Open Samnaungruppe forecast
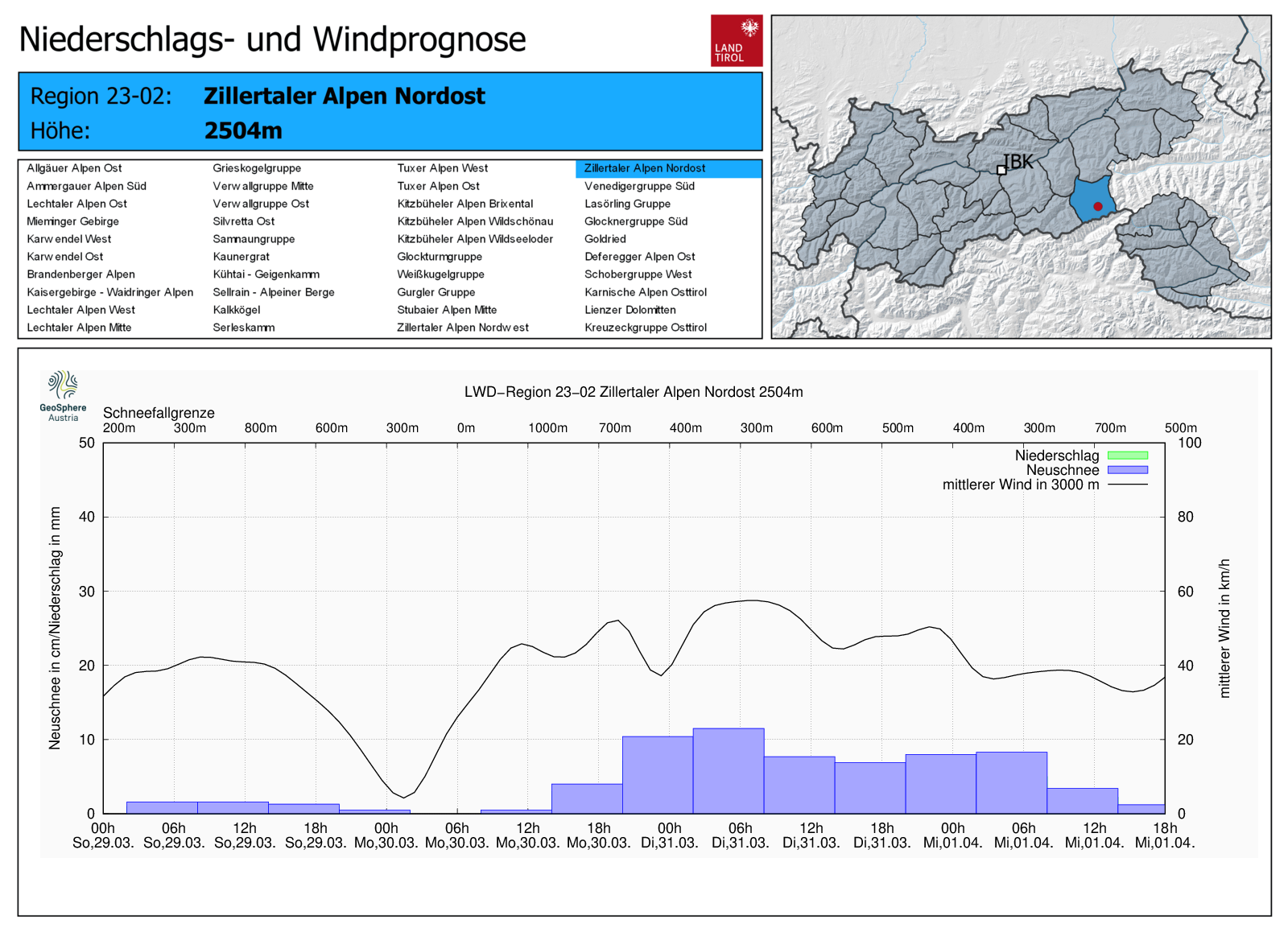 254,239
